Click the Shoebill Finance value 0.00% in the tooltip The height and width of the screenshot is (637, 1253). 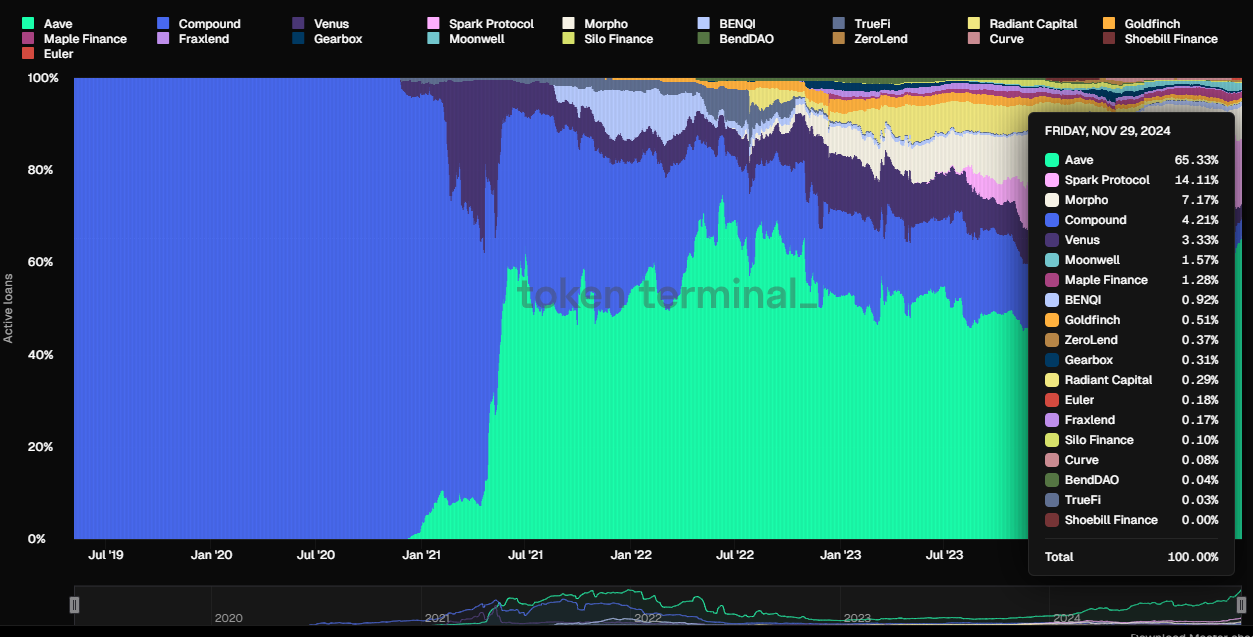[x=1200, y=520]
